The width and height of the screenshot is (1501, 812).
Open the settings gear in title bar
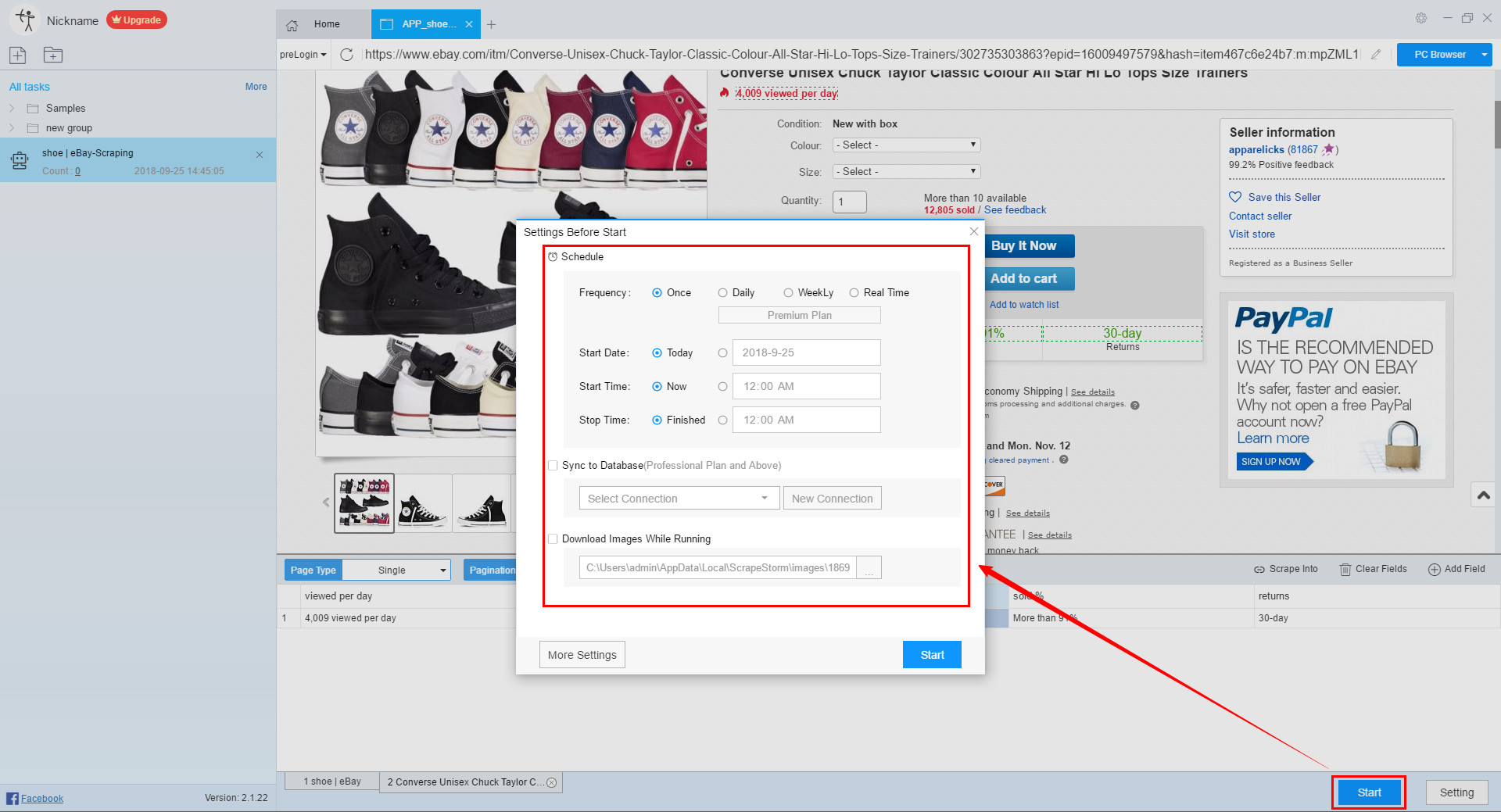(1421, 18)
